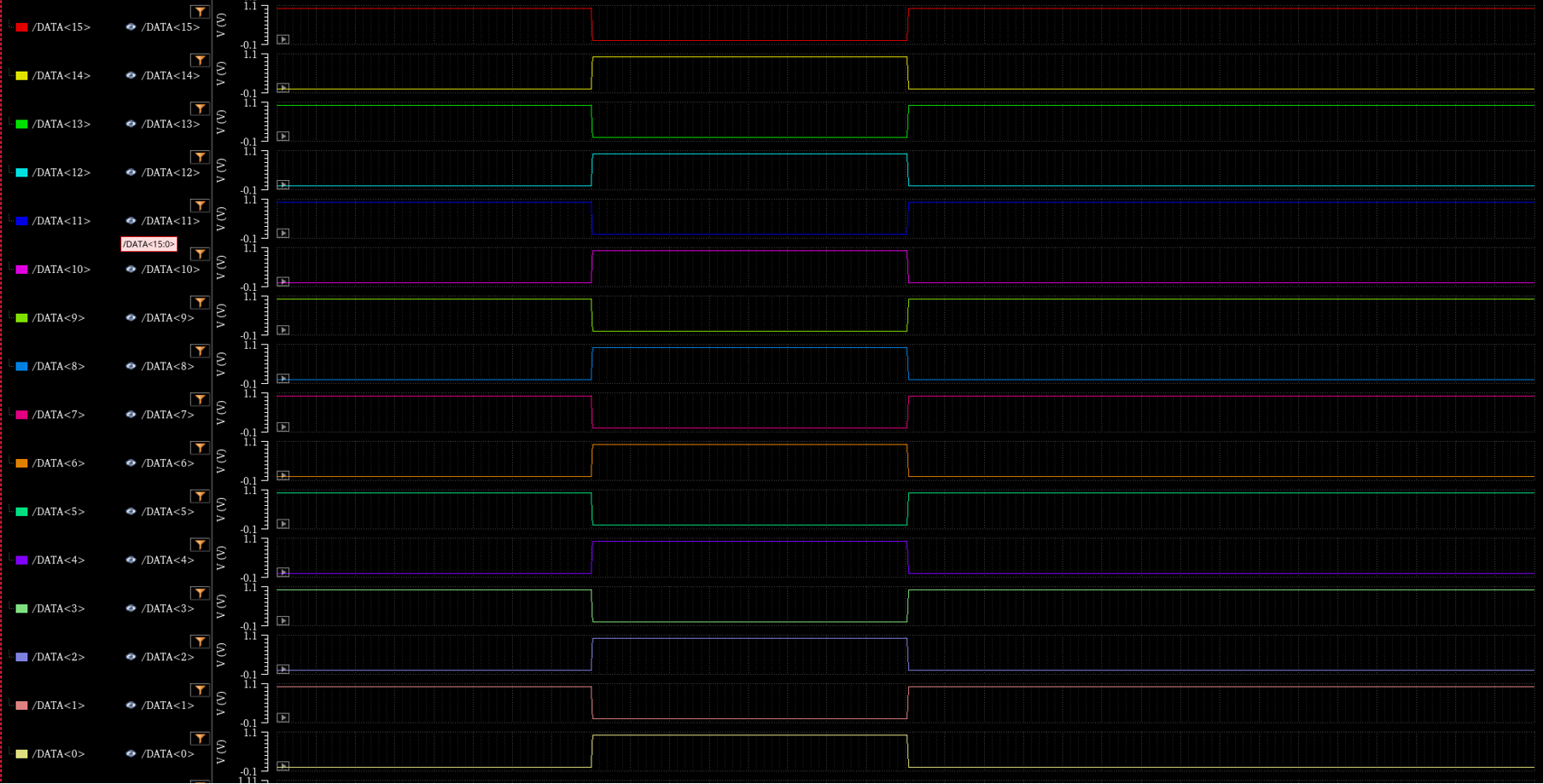Viewport: 1544px width, 784px height.
Task: Expand the arrow box in the DATA<3> waveform strip
Action: tap(283, 621)
